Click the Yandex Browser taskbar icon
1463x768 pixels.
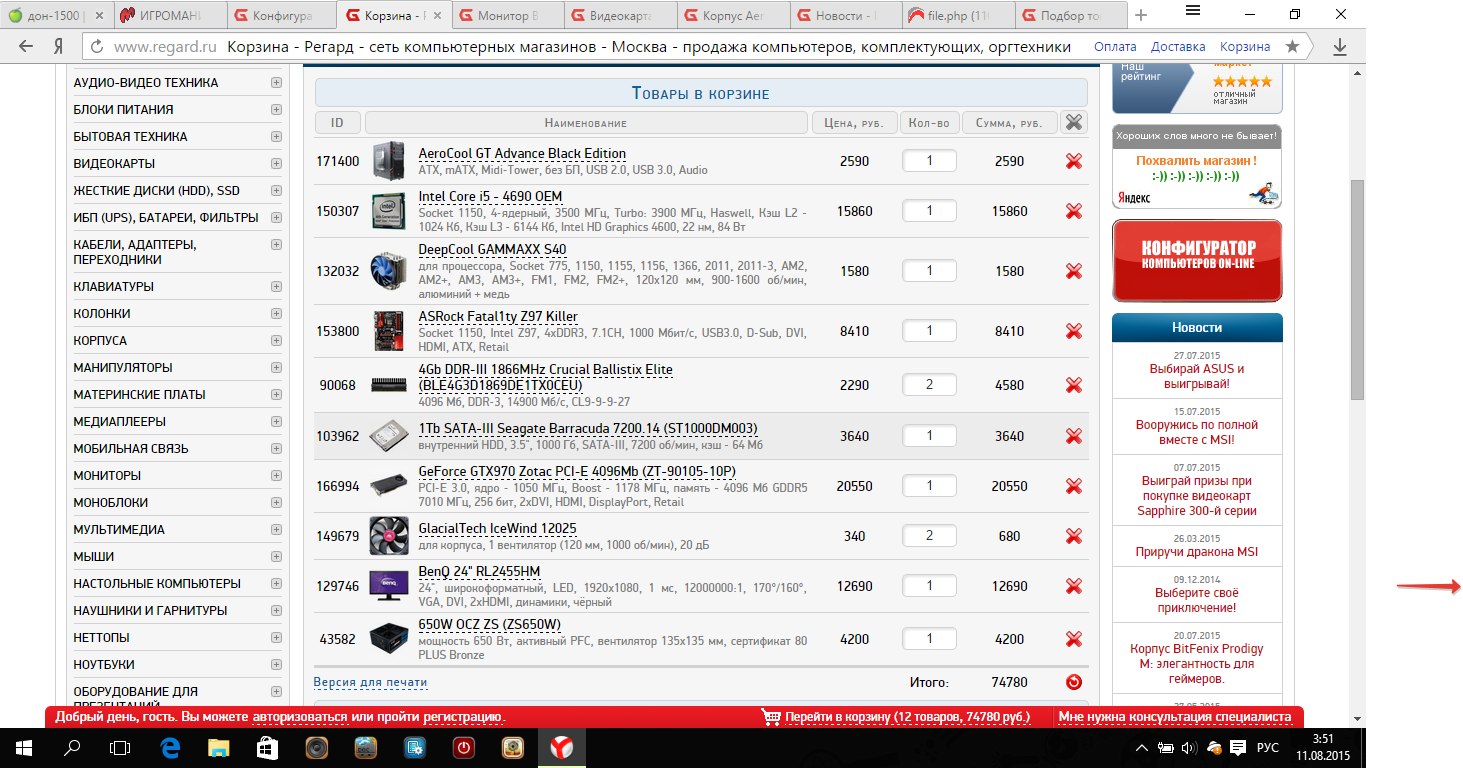[x=562, y=748]
